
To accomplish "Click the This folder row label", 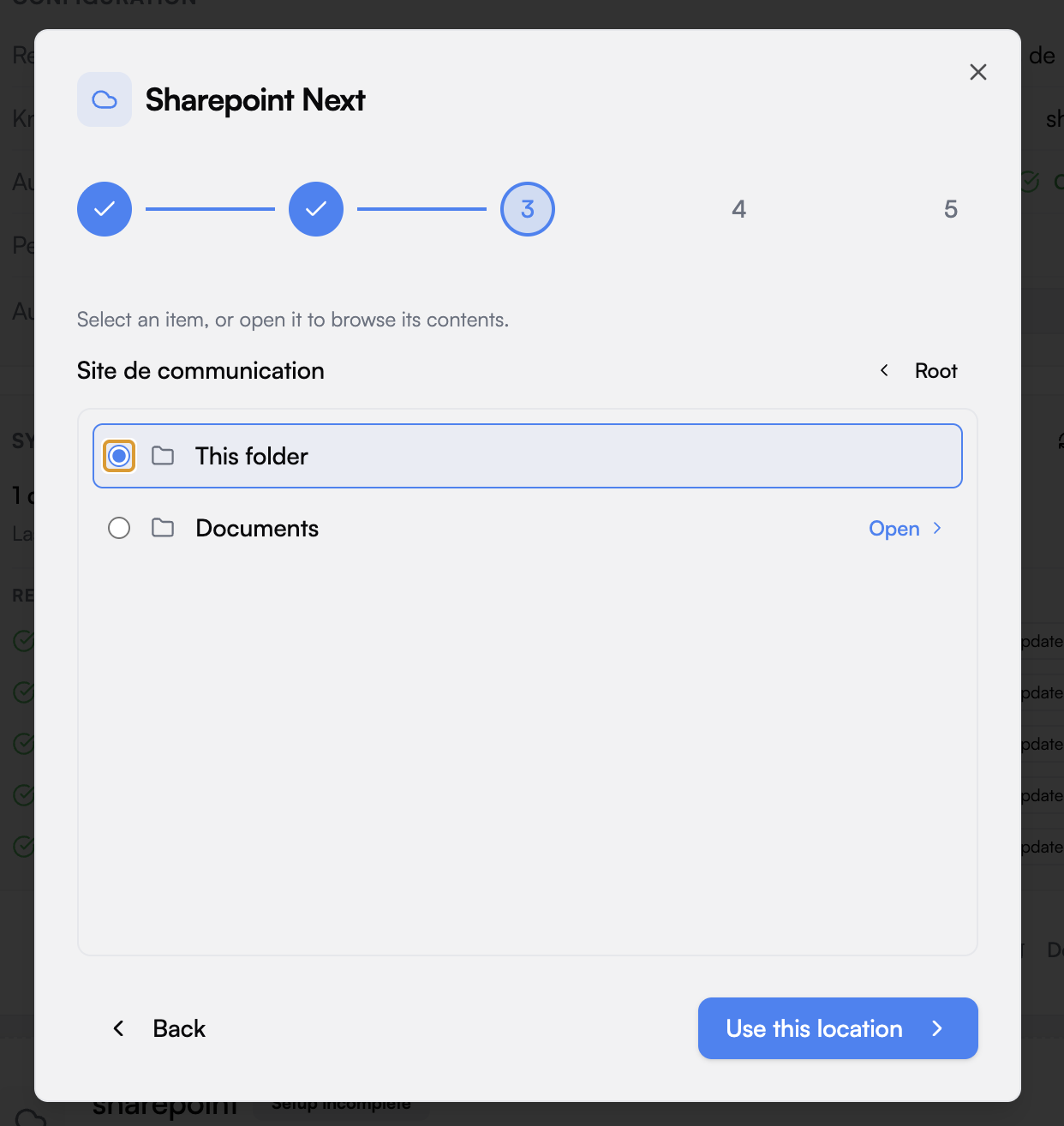I will (x=252, y=456).
